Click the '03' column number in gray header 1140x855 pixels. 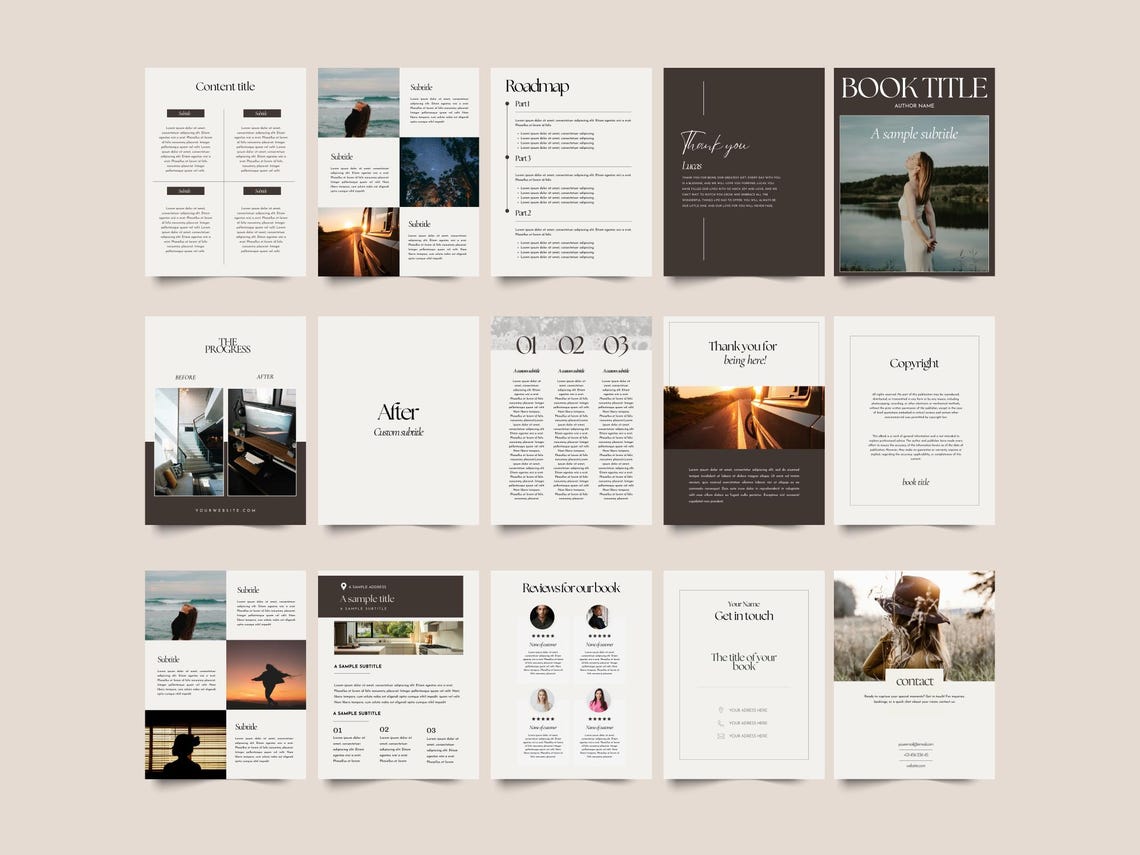click(616, 345)
